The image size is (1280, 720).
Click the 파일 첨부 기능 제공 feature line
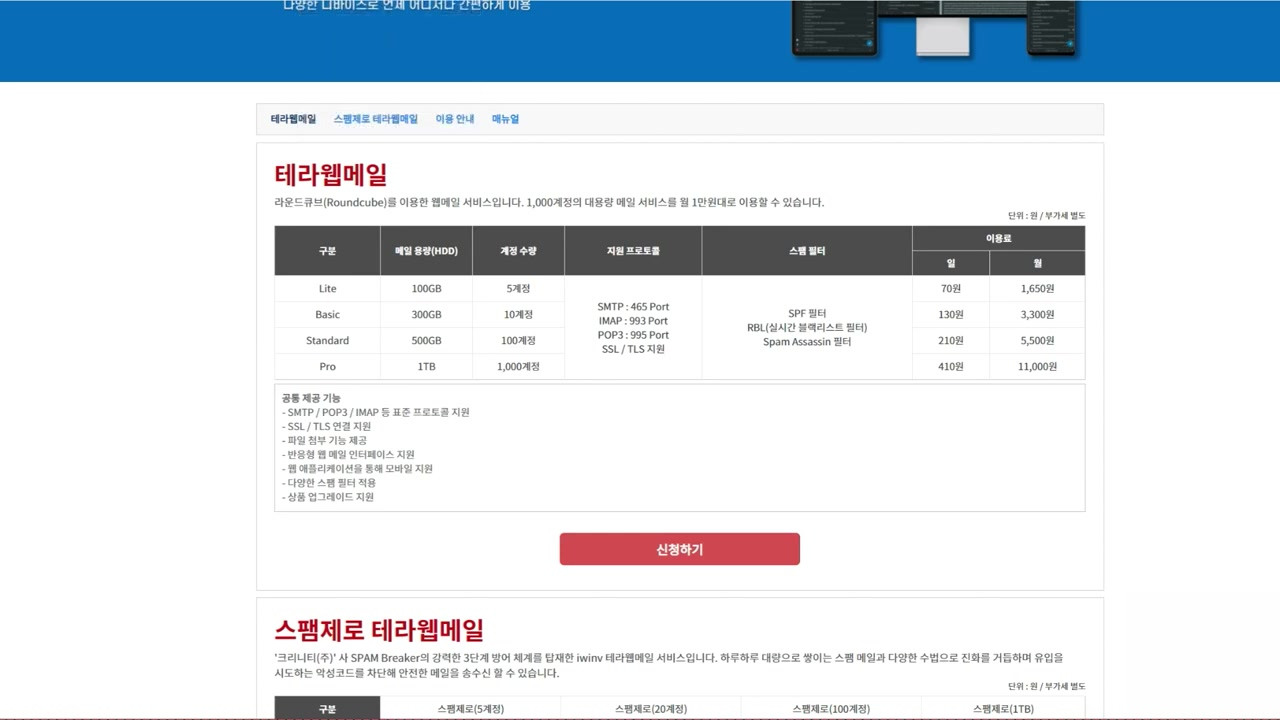(x=324, y=440)
